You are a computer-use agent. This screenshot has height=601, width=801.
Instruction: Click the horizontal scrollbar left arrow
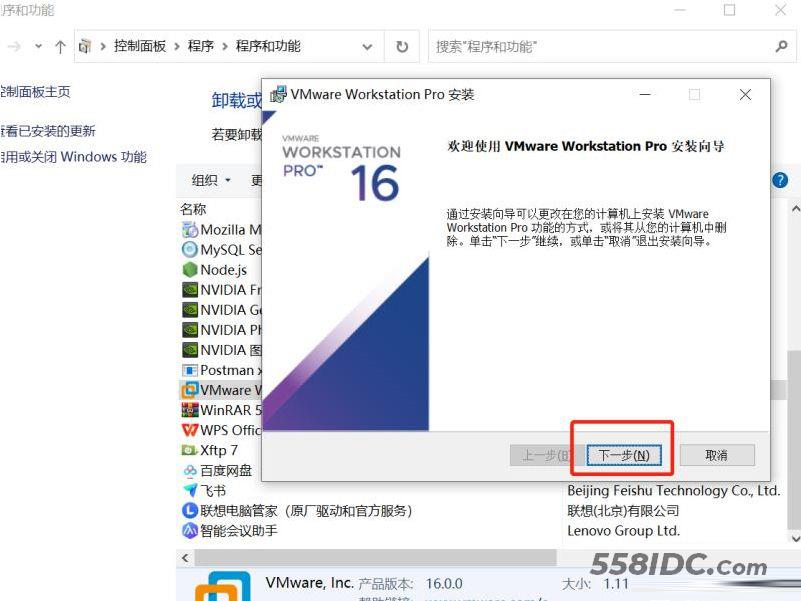[x=185, y=558]
